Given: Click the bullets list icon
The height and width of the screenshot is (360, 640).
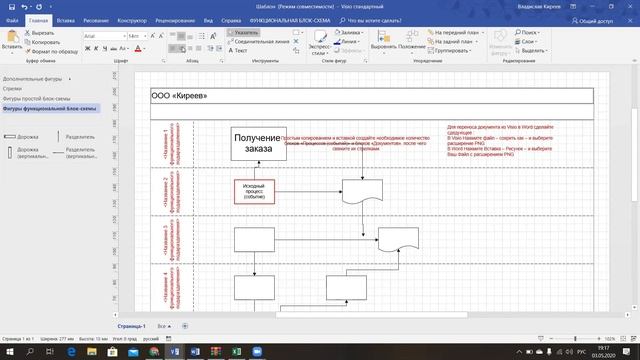Looking at the screenshot, I should point(202,36).
